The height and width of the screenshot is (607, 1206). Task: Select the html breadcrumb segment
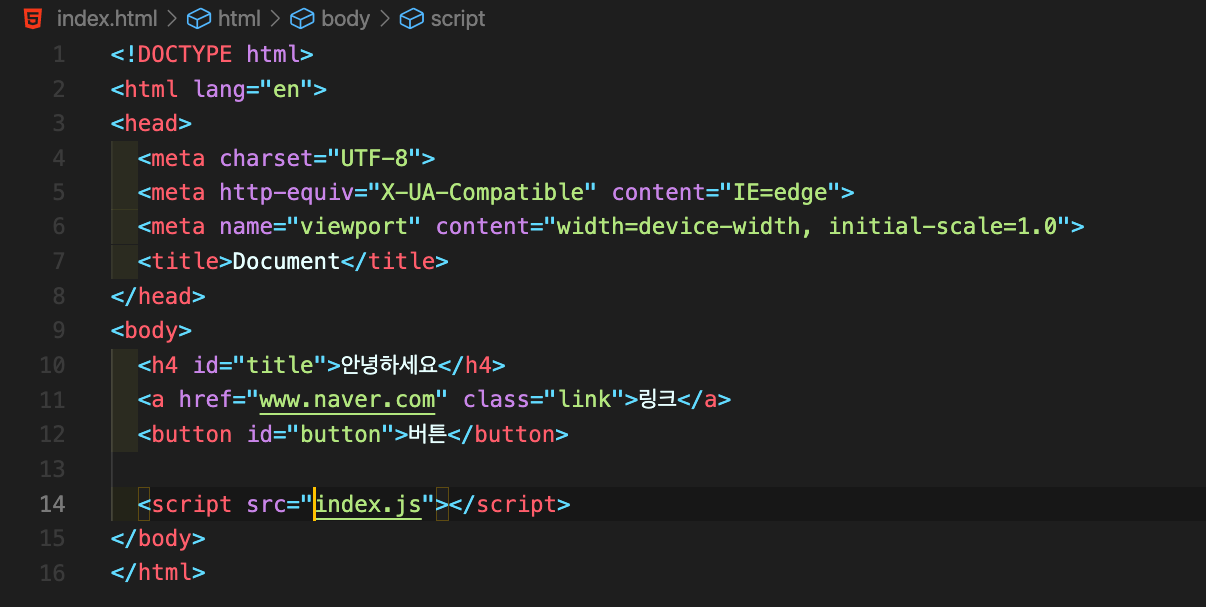(x=238, y=18)
